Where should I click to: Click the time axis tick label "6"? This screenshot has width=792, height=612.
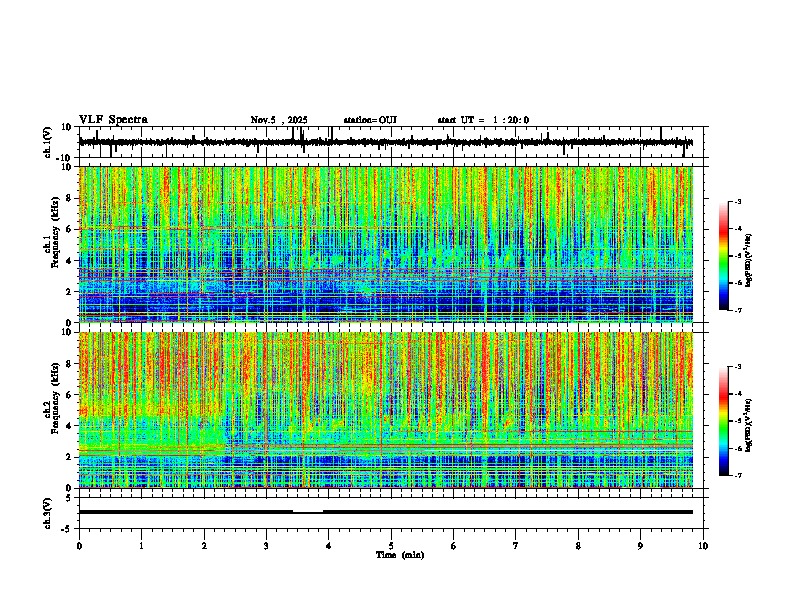(454, 546)
